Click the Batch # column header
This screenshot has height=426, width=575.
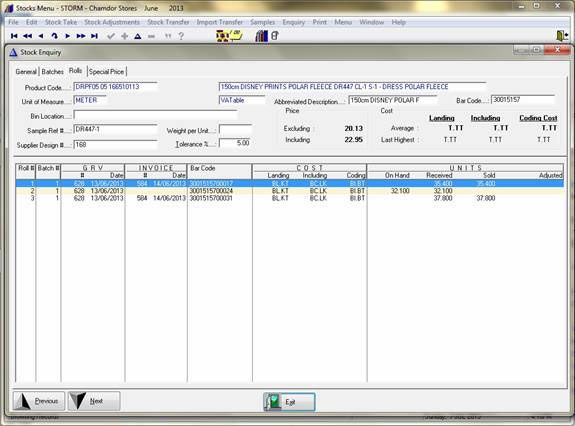[x=48, y=168]
